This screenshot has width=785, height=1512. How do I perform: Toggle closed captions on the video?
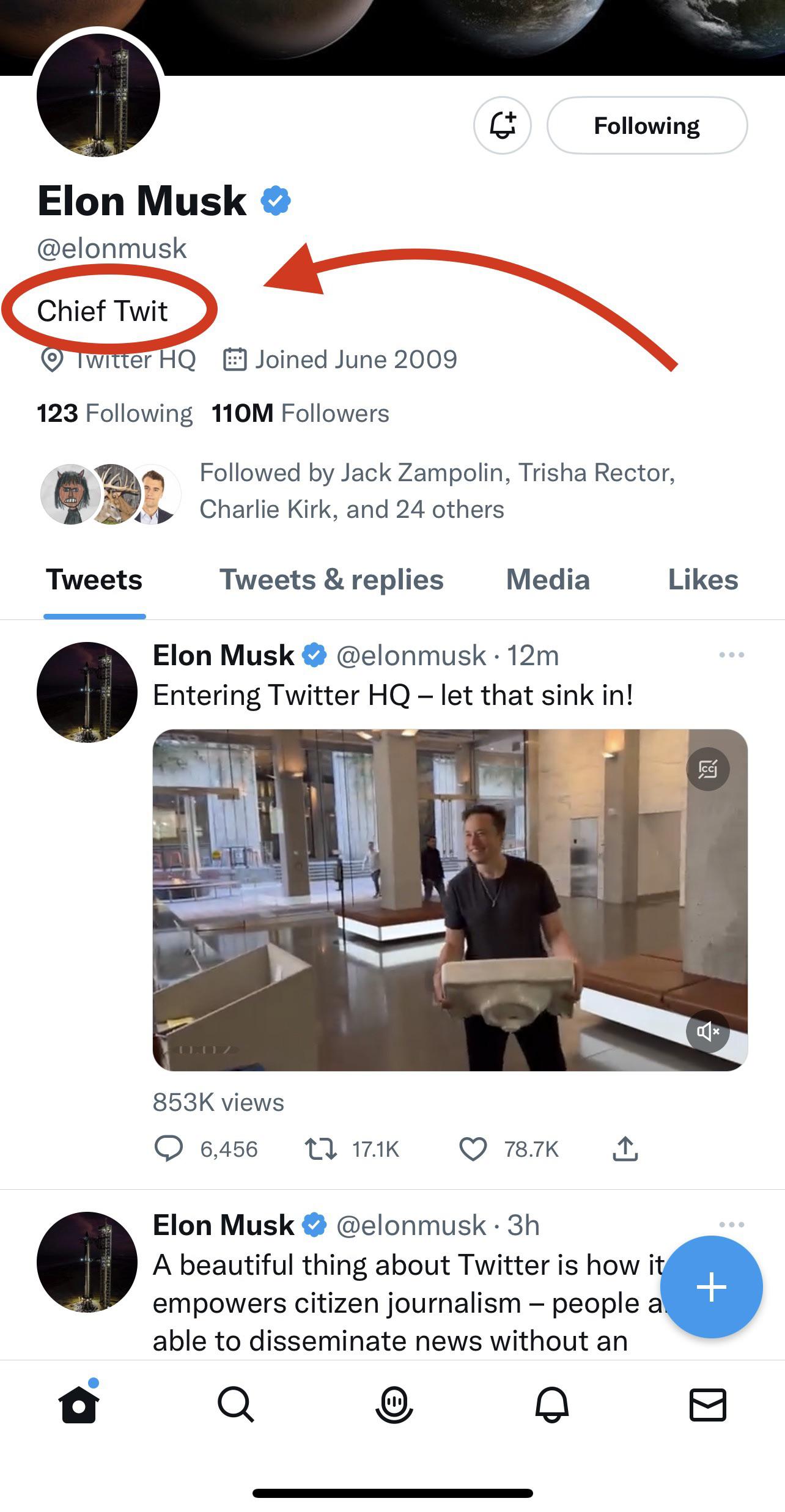(707, 769)
